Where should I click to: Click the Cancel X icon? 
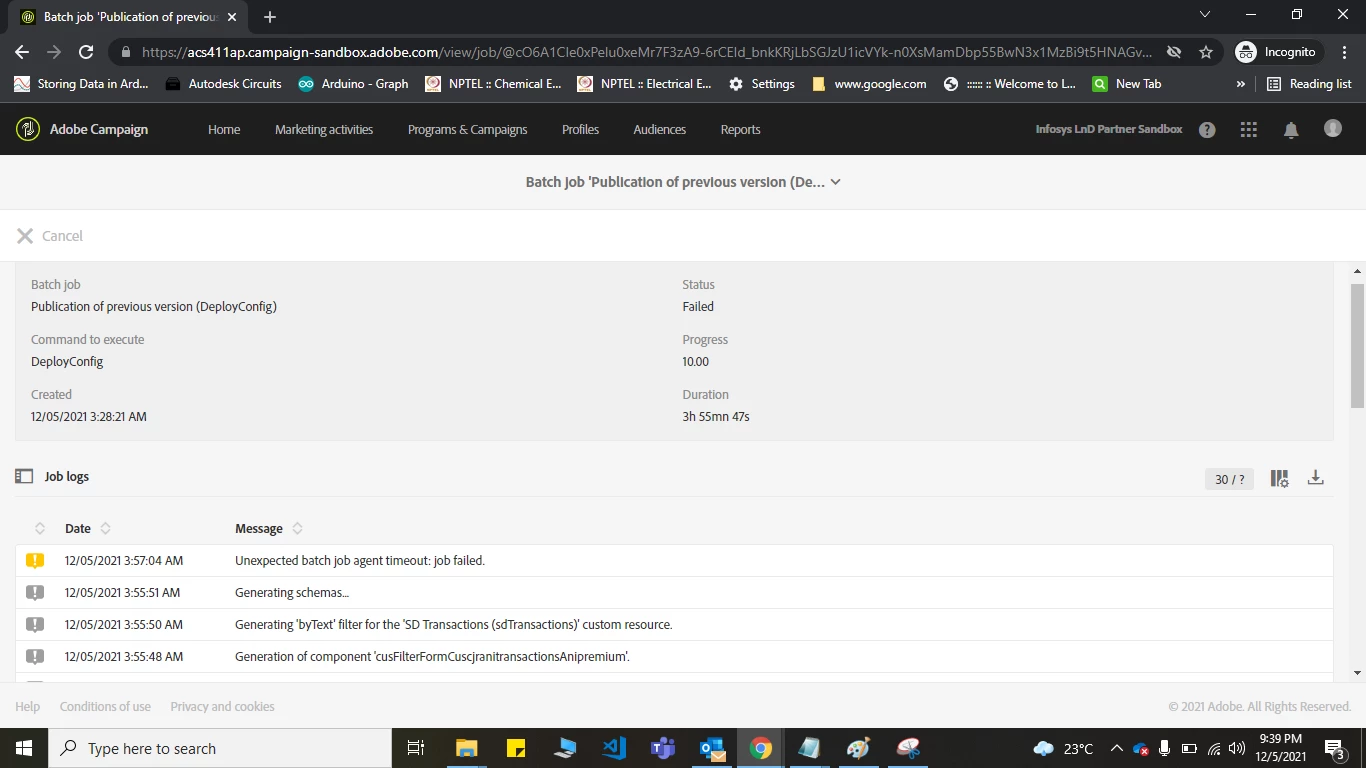point(25,236)
